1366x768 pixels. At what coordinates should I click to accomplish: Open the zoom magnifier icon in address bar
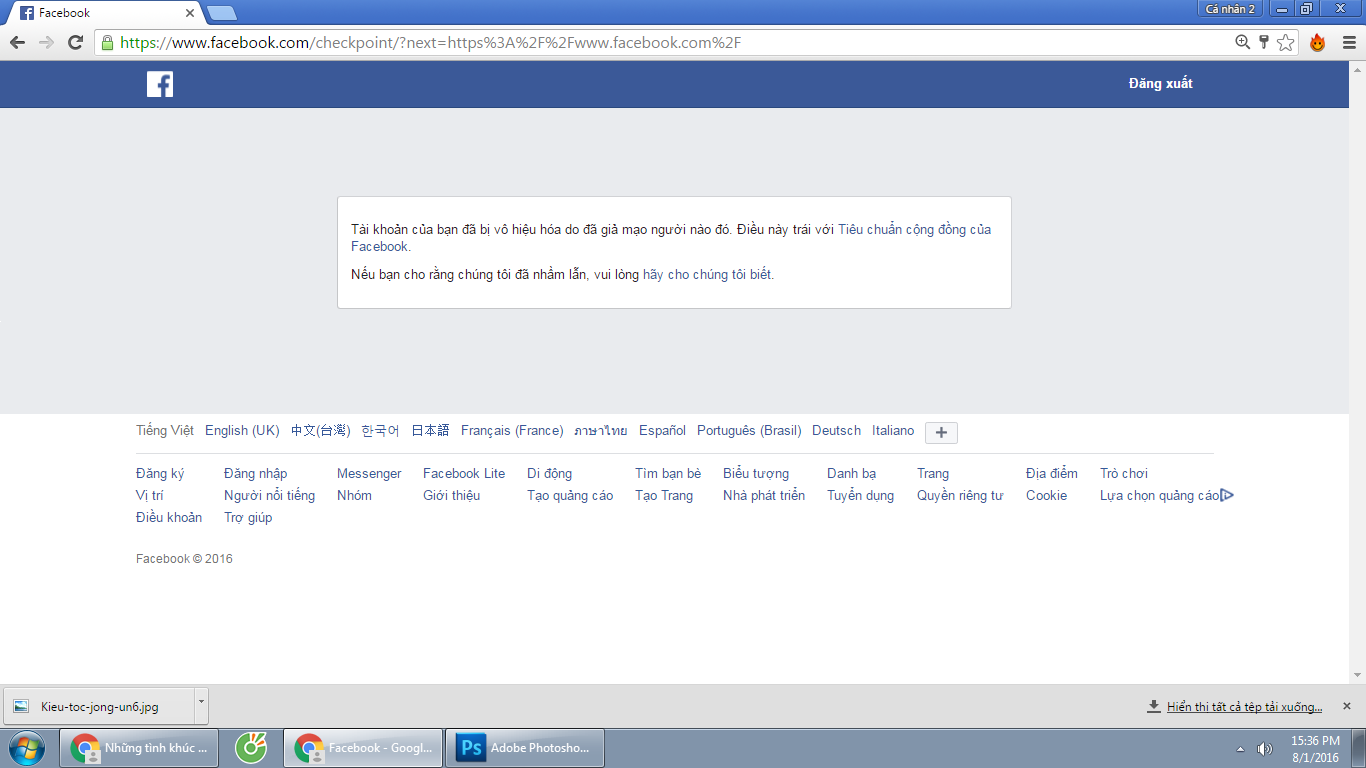[1242, 42]
